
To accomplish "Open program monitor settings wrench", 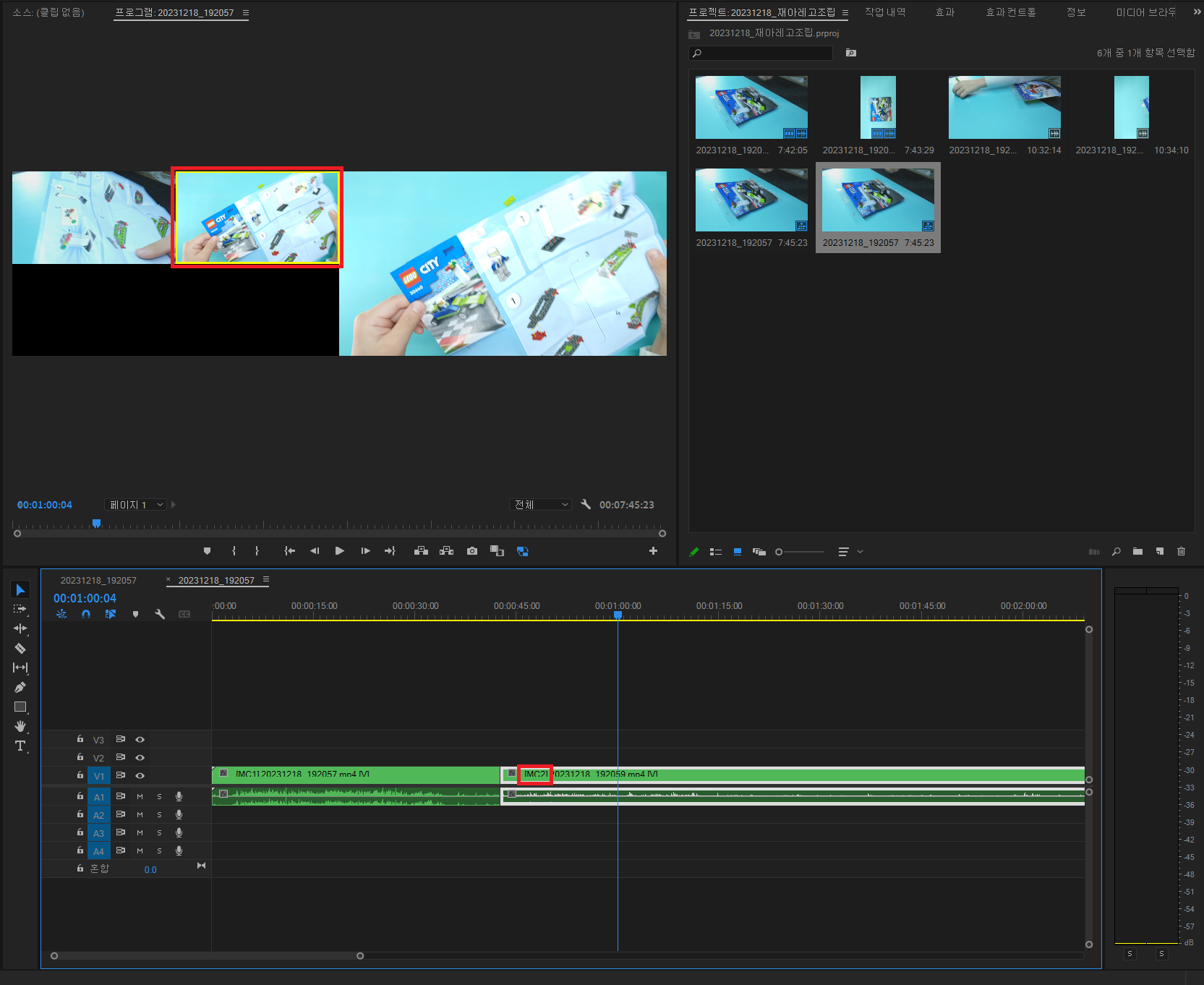I will 586,505.
